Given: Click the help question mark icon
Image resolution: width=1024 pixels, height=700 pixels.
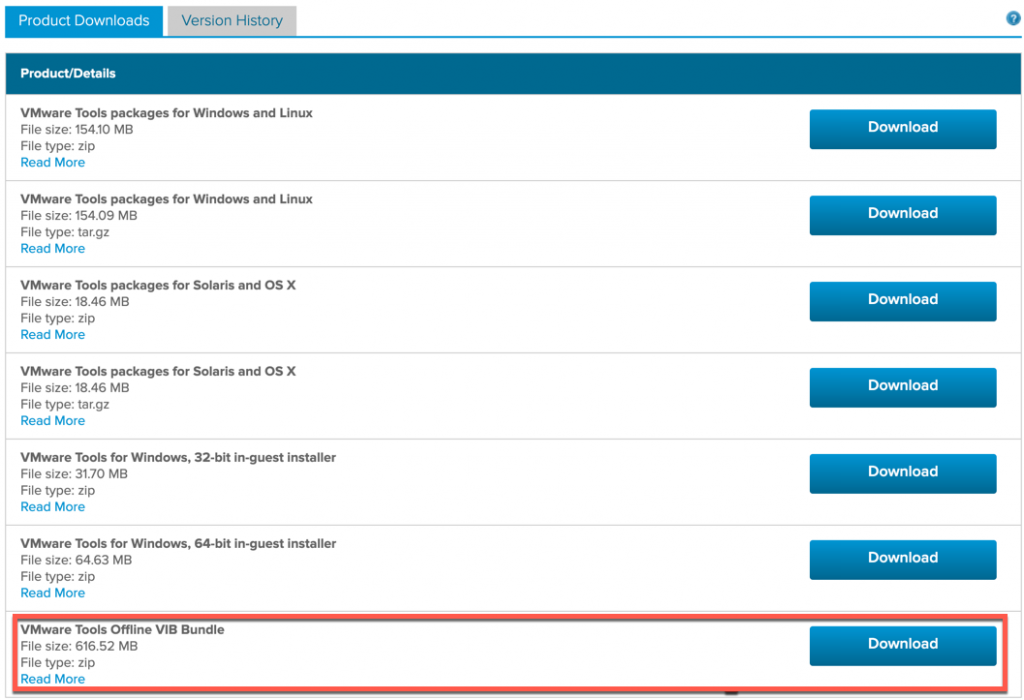Looking at the screenshot, I should click(x=1013, y=19).
